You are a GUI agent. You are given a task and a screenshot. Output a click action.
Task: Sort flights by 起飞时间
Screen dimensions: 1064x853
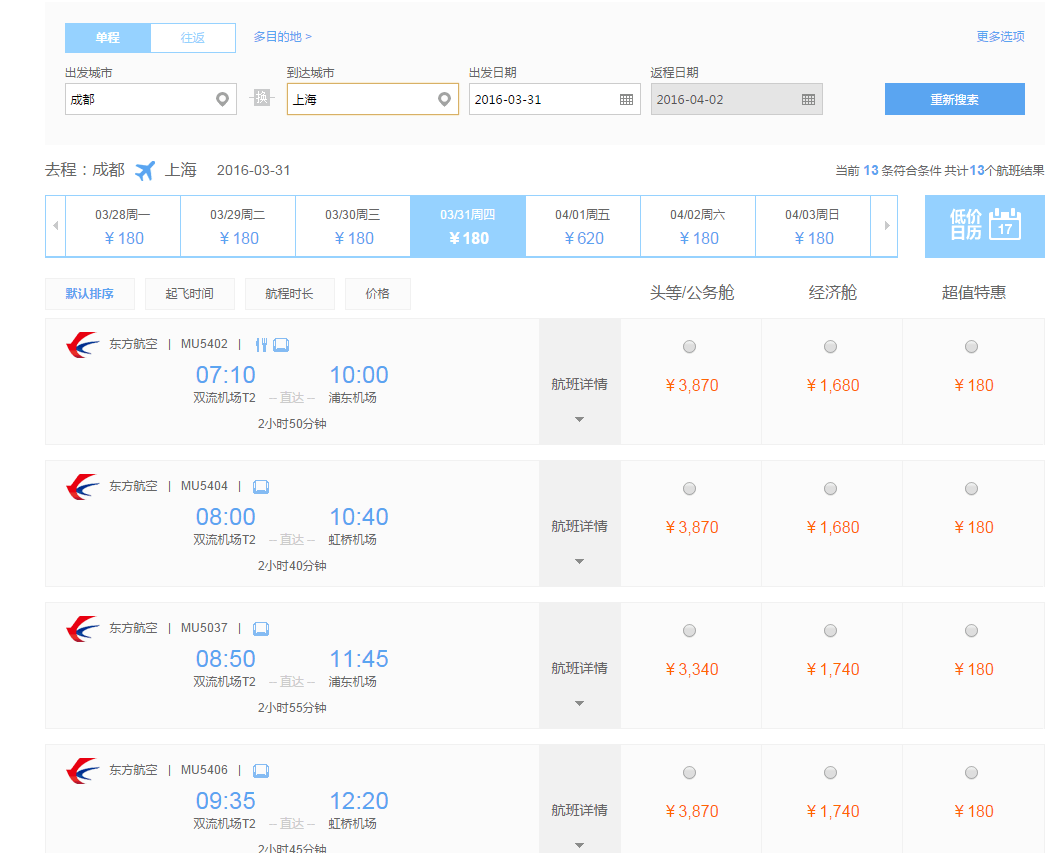[x=189, y=294]
